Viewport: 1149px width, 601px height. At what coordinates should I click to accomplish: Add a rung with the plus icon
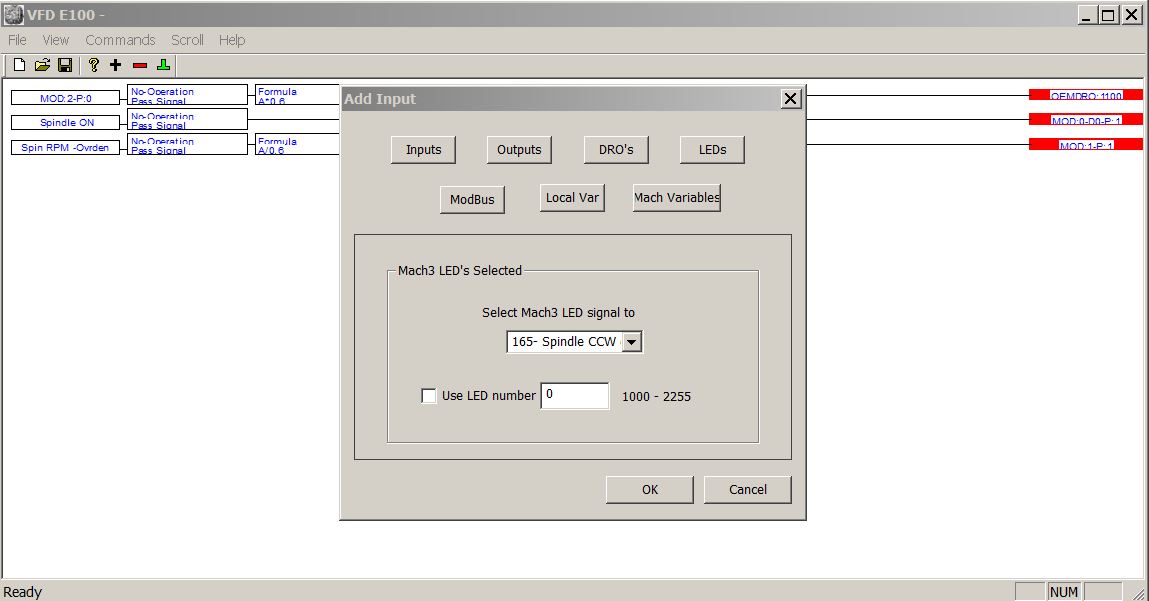tap(116, 65)
